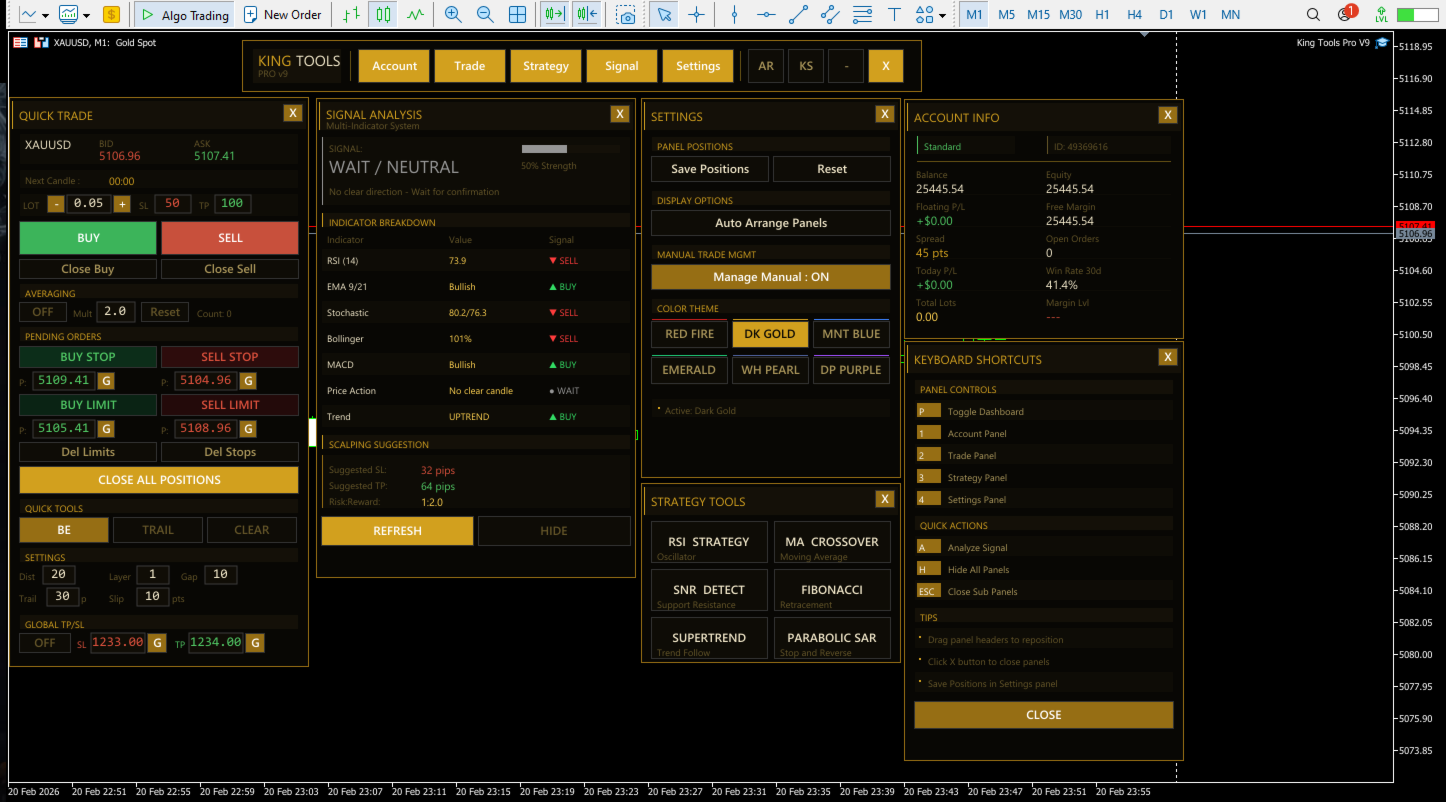Screen dimensions: 1446x802
Task: Expand the shapes objects dropdown
Action: tap(943, 15)
